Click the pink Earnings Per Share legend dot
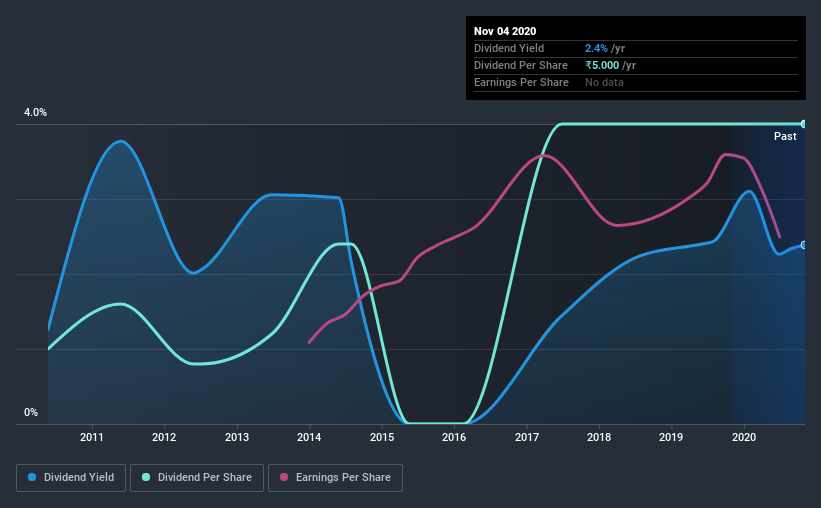 [x=284, y=477]
